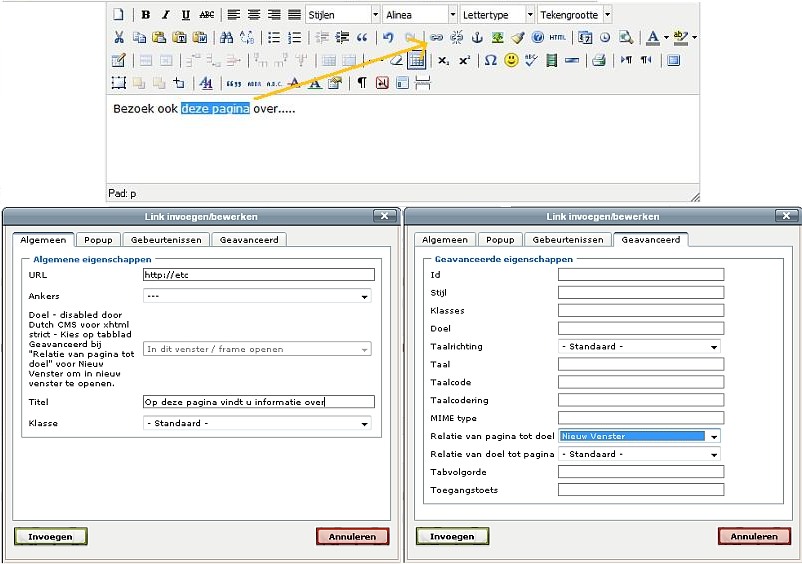802x564 pixels.
Task: Remove link with the unlink icon
Action: point(457,37)
